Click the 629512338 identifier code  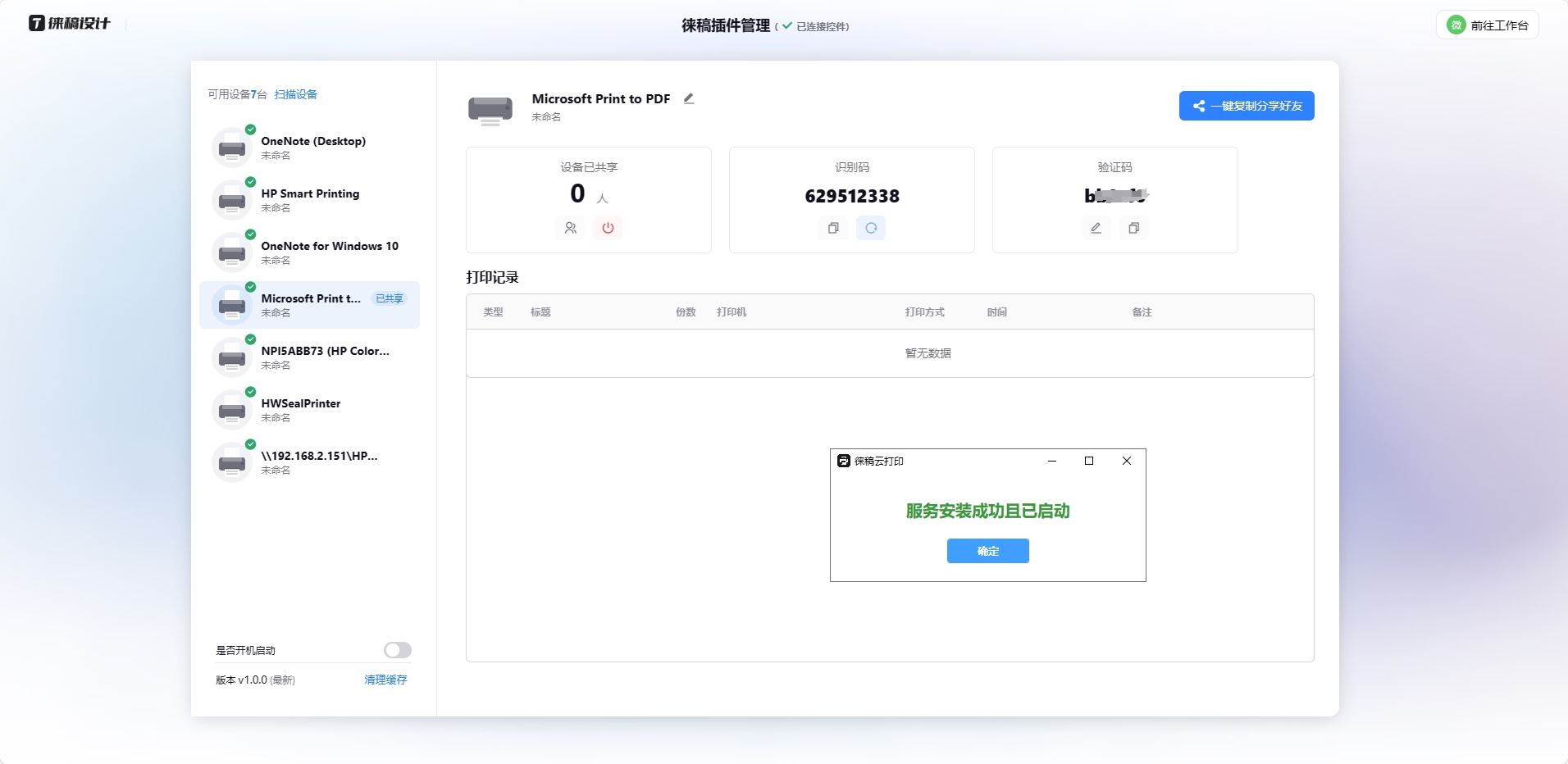coord(852,196)
